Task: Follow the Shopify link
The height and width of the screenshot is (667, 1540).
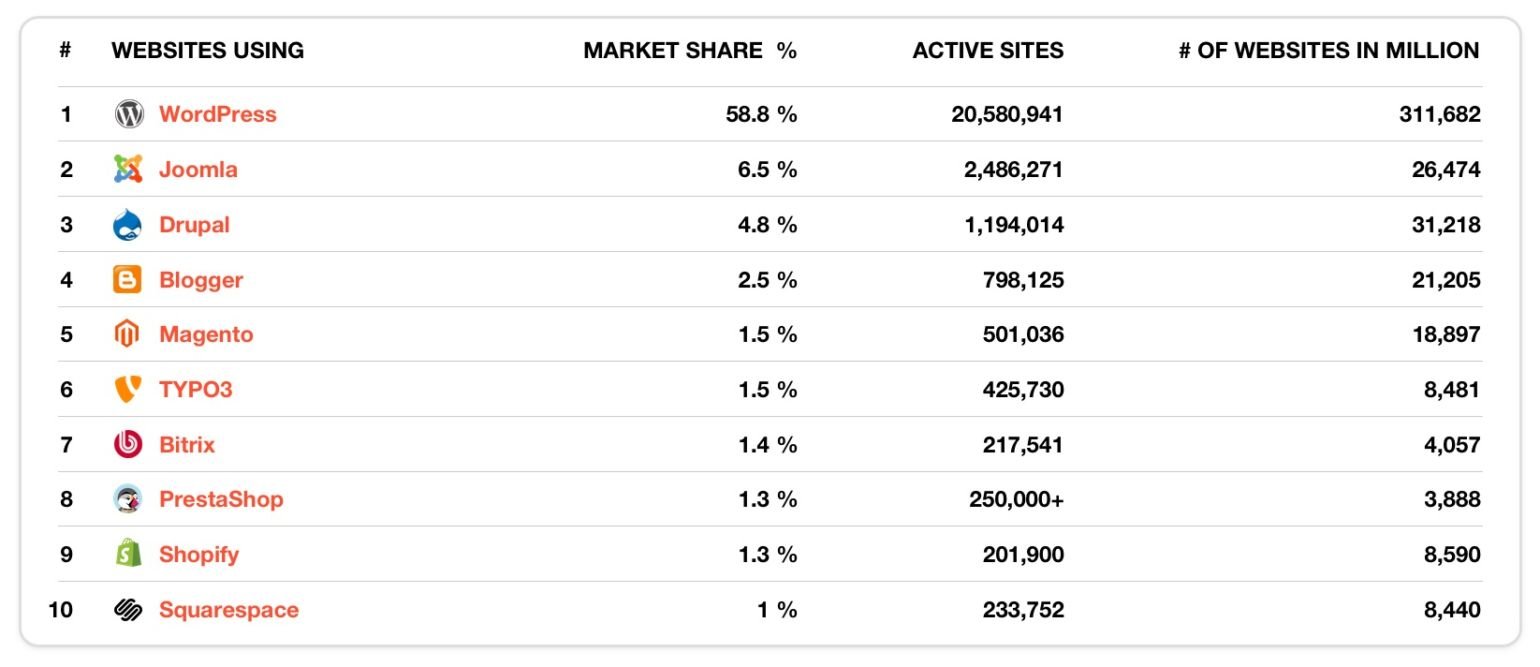Action: pos(199,554)
